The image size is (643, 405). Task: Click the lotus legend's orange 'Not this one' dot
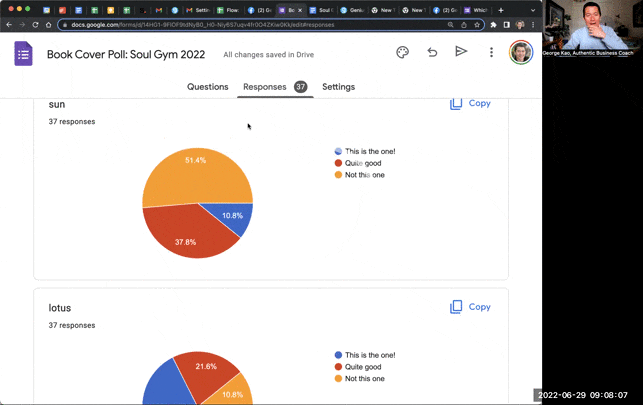click(x=338, y=379)
